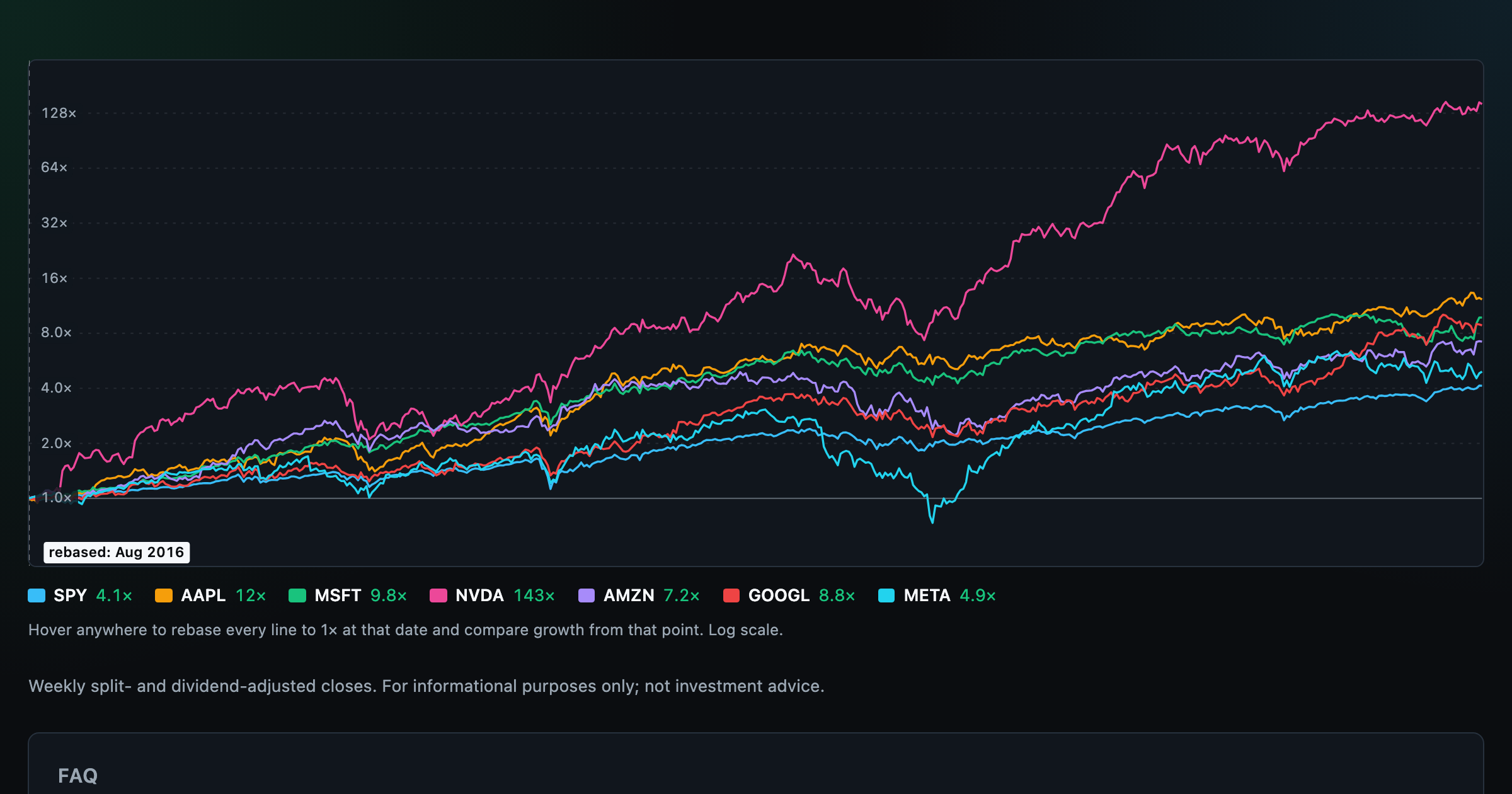Click the AAPL orange legend swatch
The width and height of the screenshot is (1512, 794).
[164, 595]
